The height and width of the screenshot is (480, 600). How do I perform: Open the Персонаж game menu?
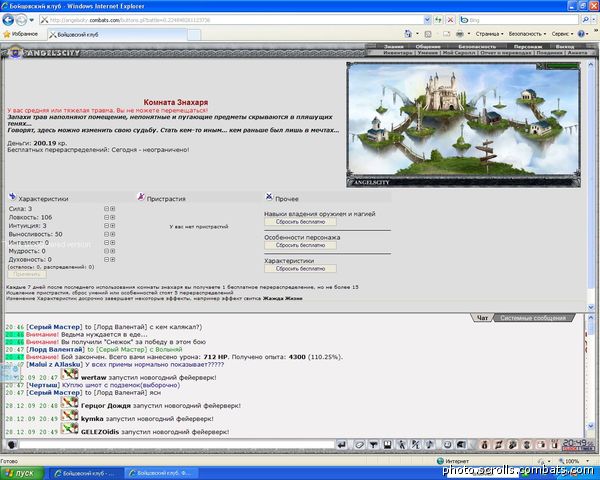pyautogui.click(x=528, y=47)
